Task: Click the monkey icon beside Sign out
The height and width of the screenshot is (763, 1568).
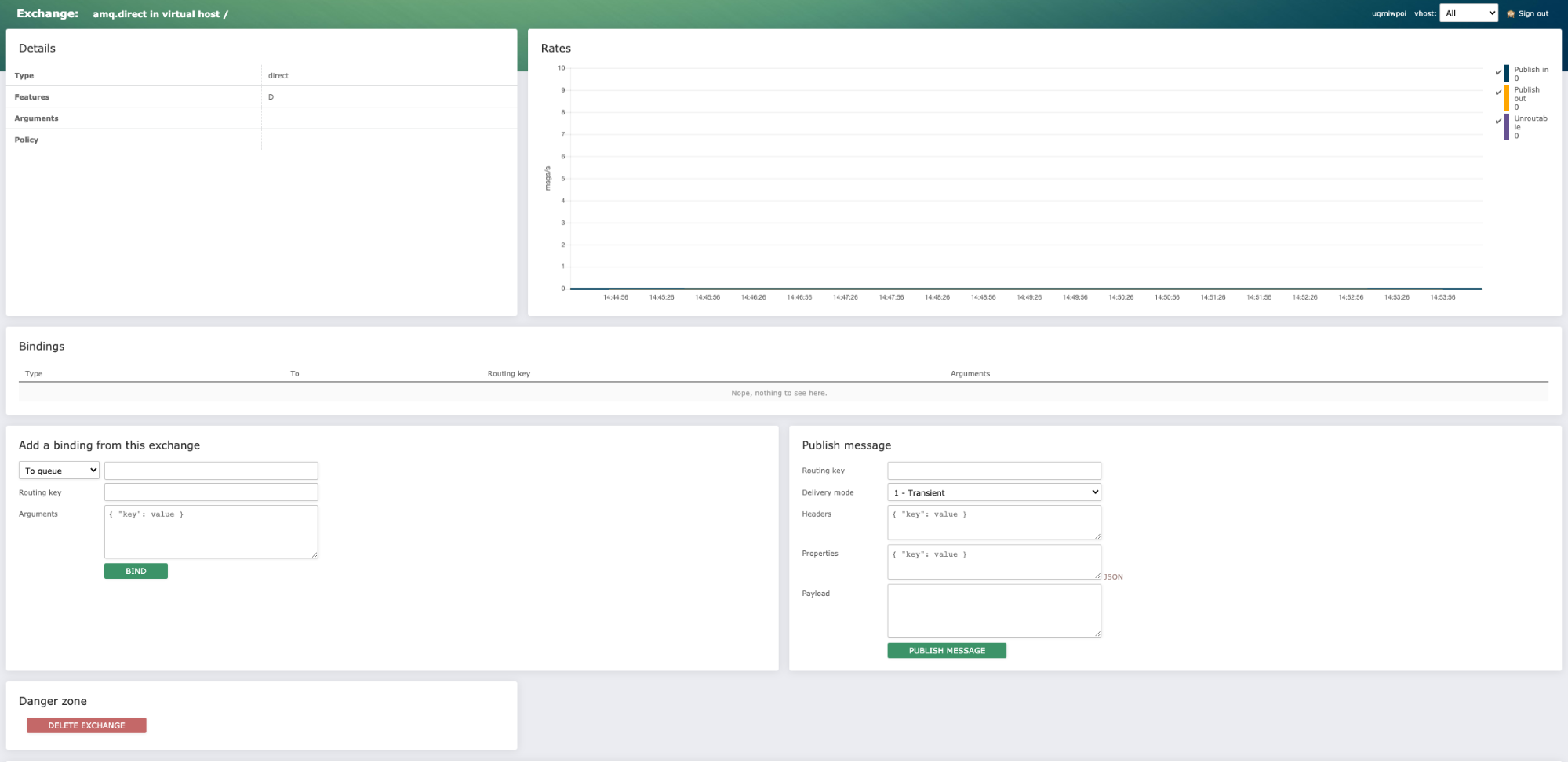Action: point(1511,13)
